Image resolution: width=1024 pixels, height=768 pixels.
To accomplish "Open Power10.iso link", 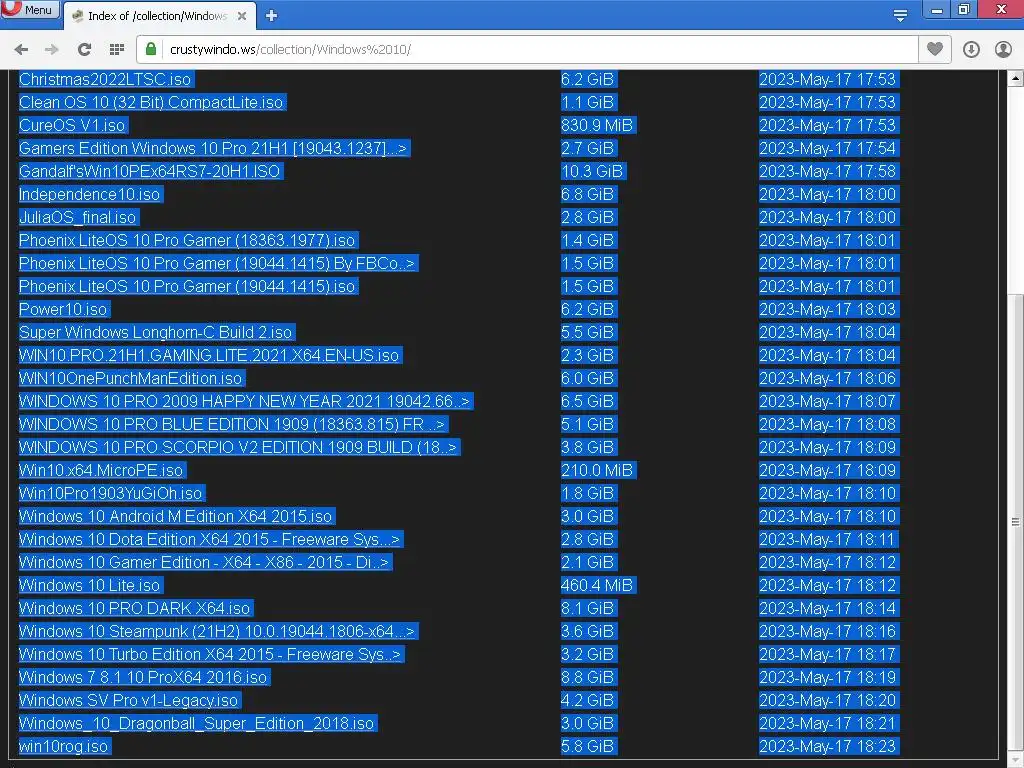I will click(x=63, y=309).
